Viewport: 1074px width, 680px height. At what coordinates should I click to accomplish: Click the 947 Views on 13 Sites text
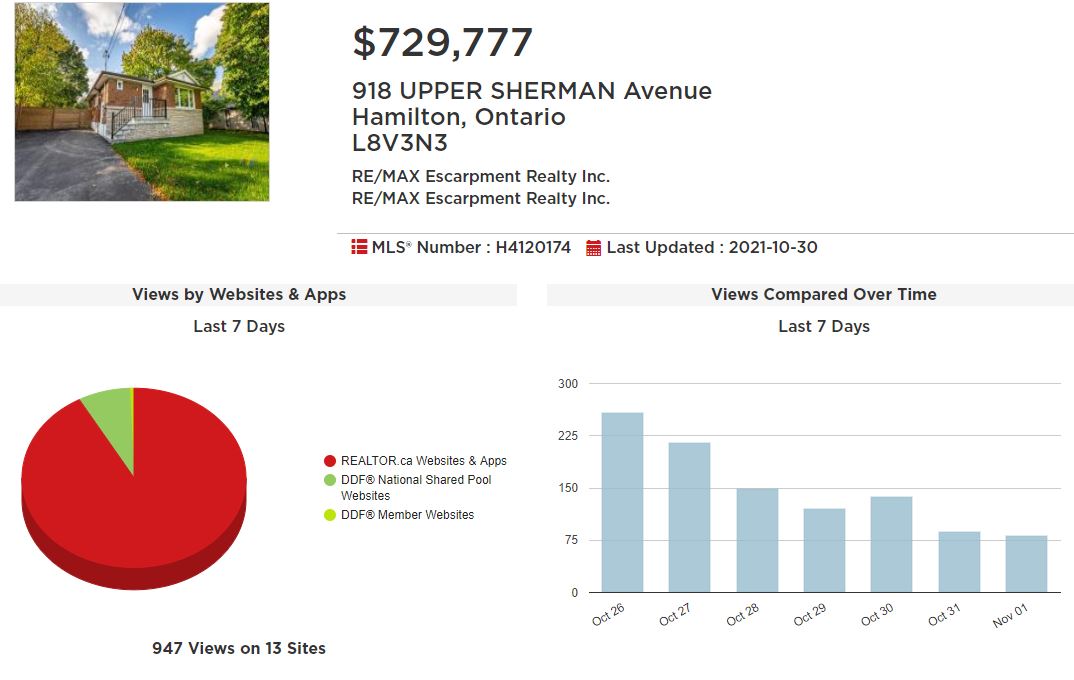[239, 648]
